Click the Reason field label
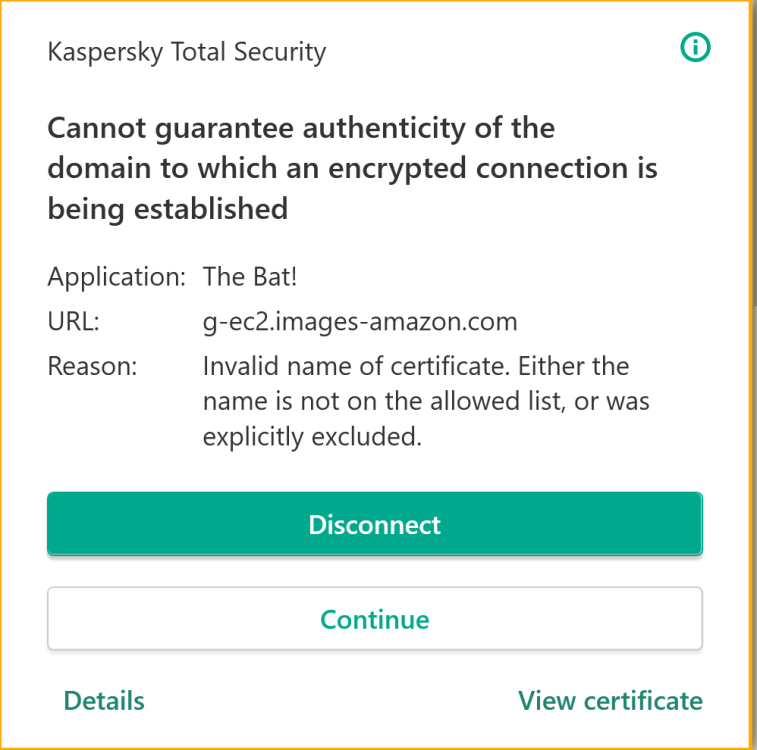The image size is (757, 750). tap(92, 366)
